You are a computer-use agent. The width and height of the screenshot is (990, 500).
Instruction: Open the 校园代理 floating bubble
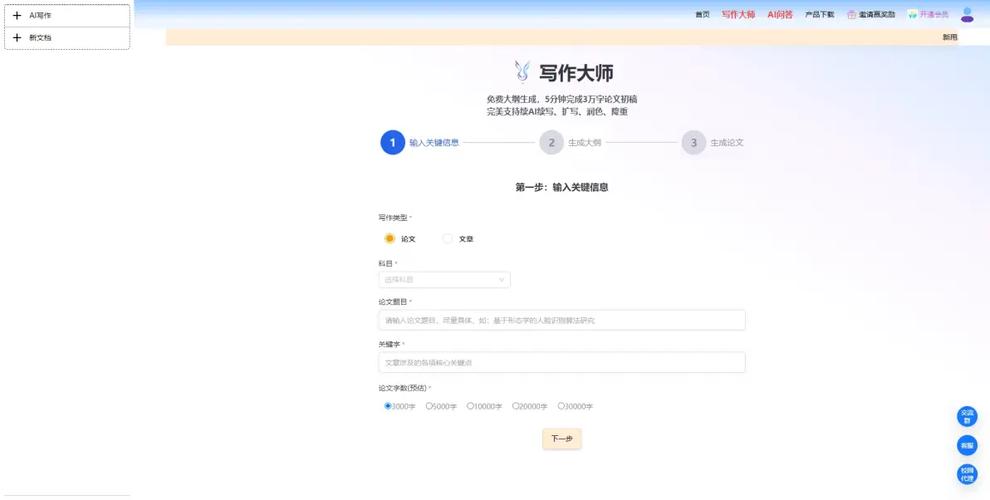click(967, 475)
